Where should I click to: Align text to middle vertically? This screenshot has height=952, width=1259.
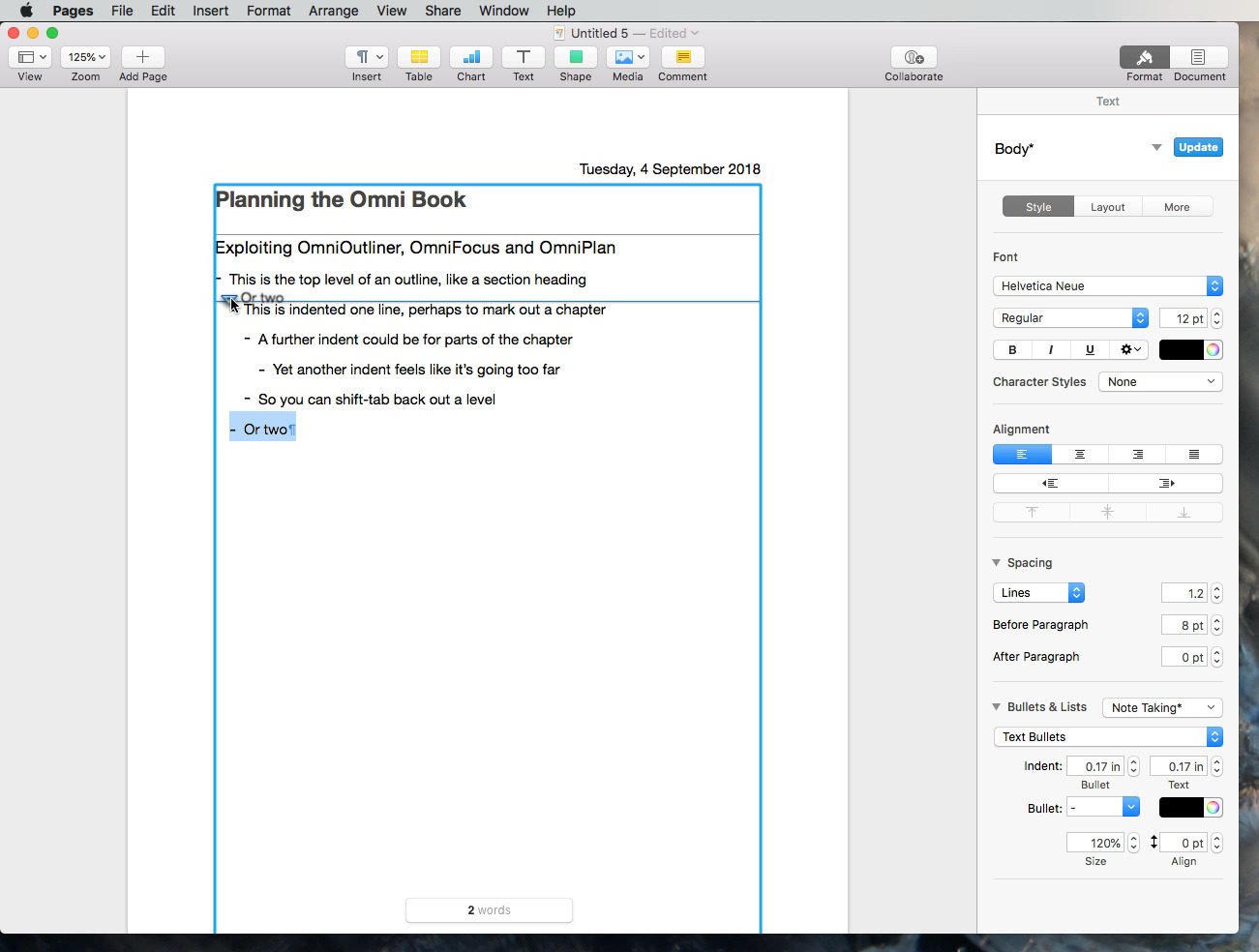pos(1108,512)
